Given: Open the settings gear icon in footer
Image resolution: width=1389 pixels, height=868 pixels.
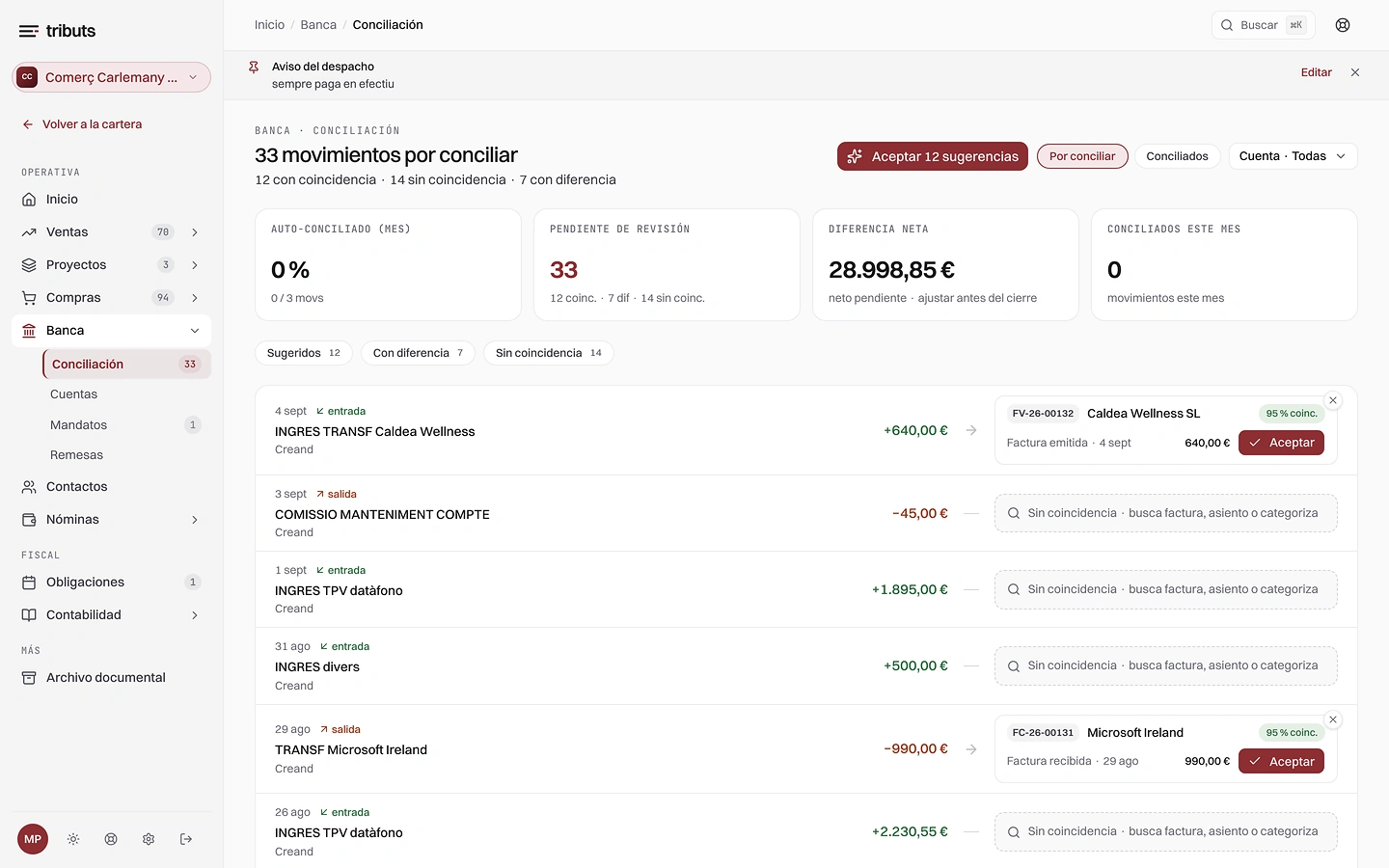Looking at the screenshot, I should (x=149, y=839).
